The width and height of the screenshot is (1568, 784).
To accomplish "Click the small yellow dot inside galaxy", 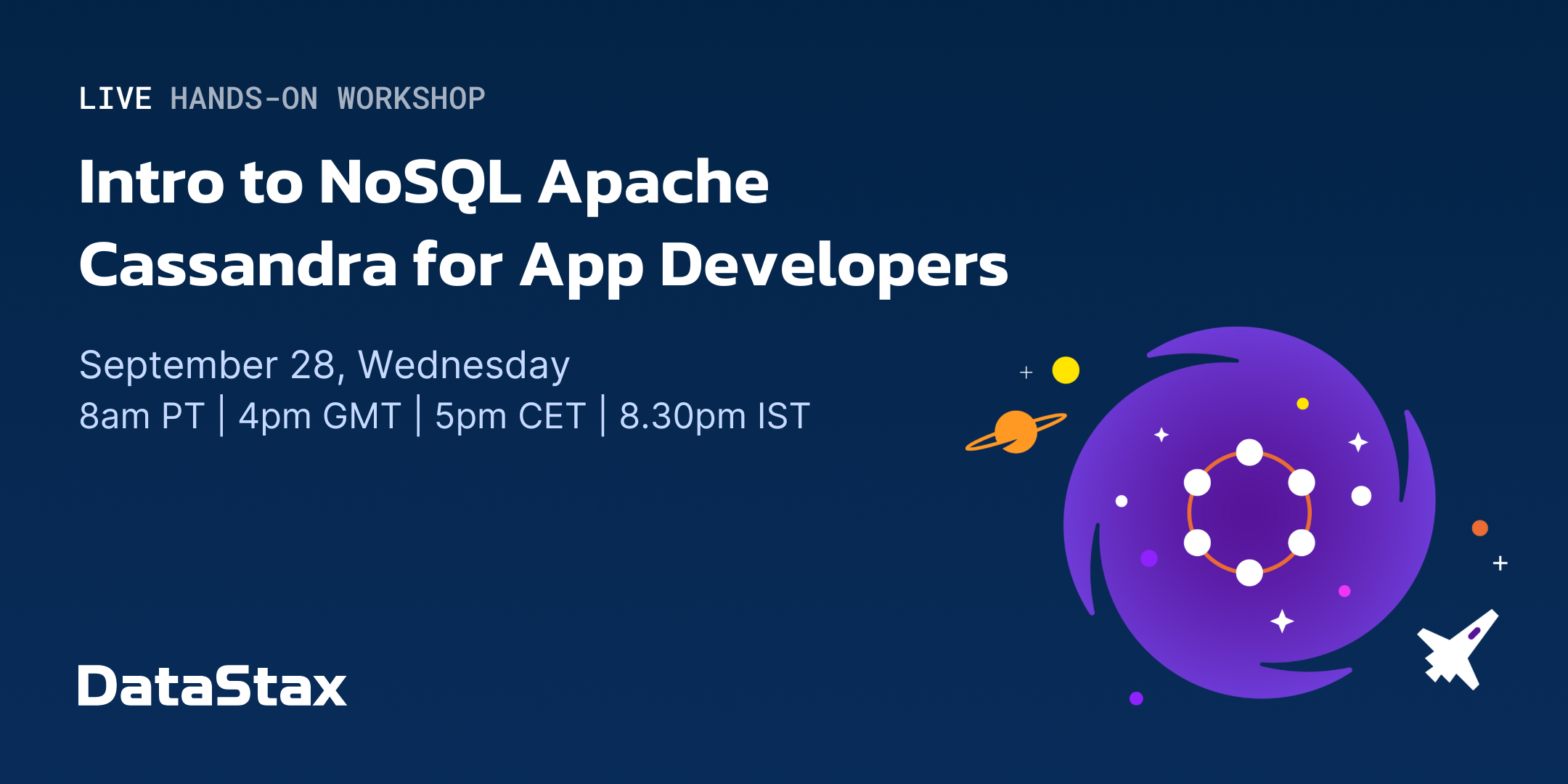I will tap(1302, 404).
